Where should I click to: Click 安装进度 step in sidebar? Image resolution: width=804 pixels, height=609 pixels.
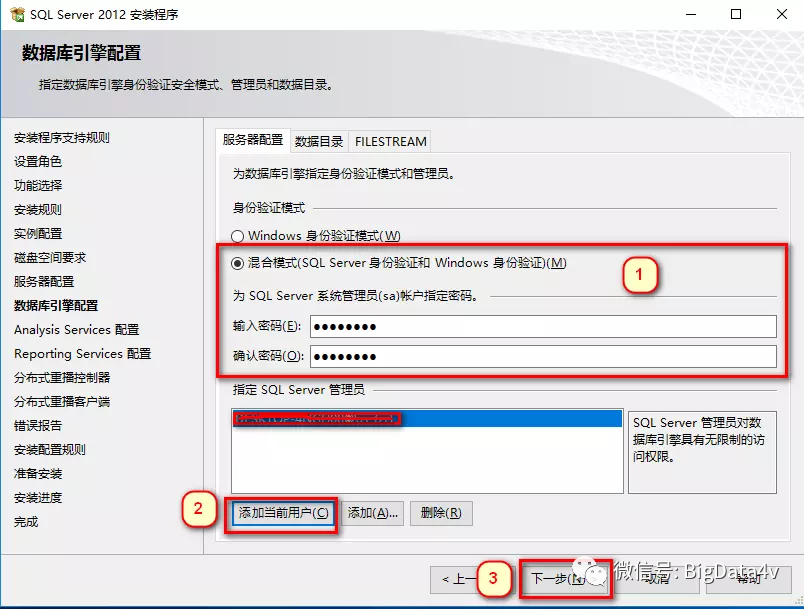(37, 498)
